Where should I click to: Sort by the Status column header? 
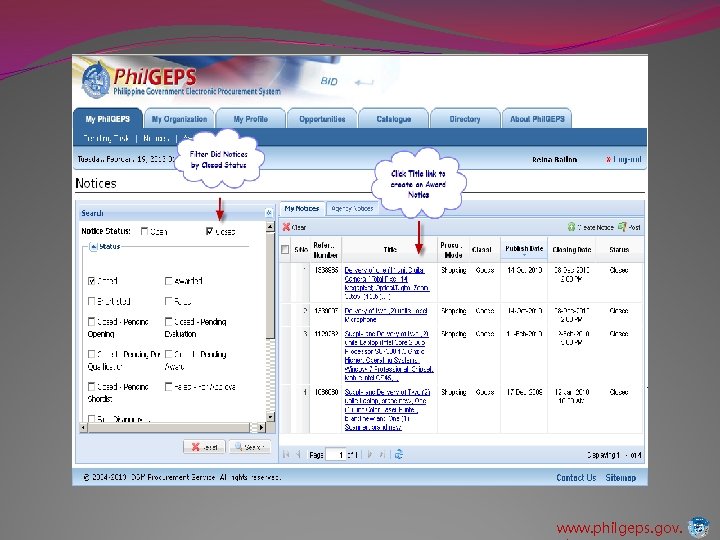tap(619, 249)
